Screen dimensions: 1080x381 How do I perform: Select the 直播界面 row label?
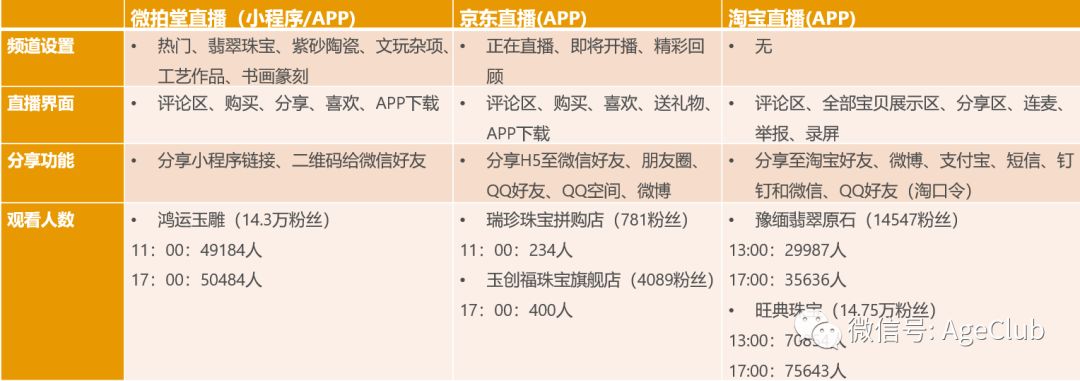(x=41, y=103)
